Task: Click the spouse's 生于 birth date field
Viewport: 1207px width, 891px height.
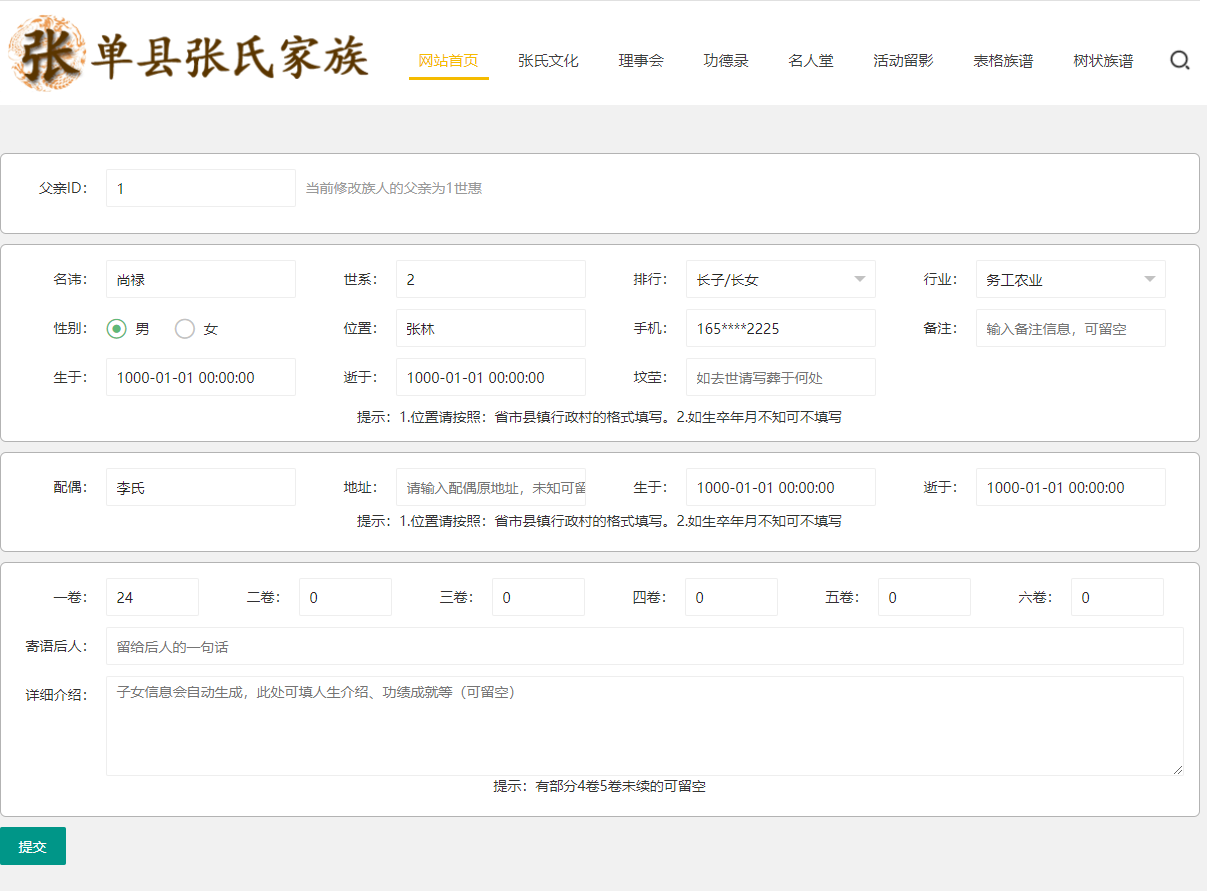Action: point(781,487)
